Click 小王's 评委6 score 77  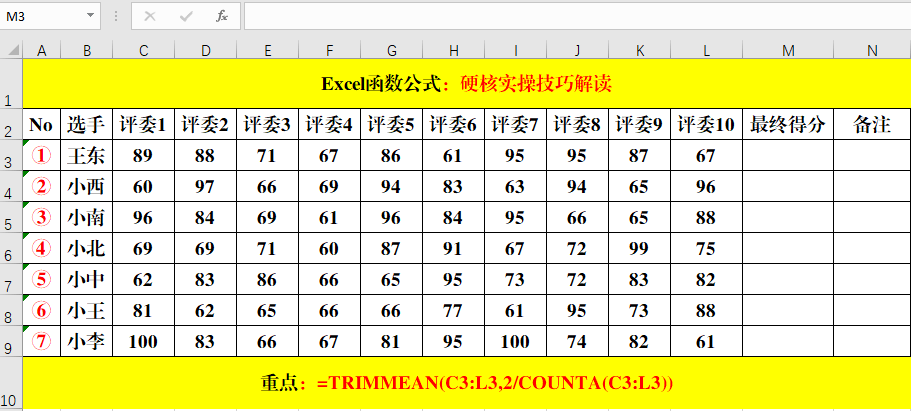point(454,311)
